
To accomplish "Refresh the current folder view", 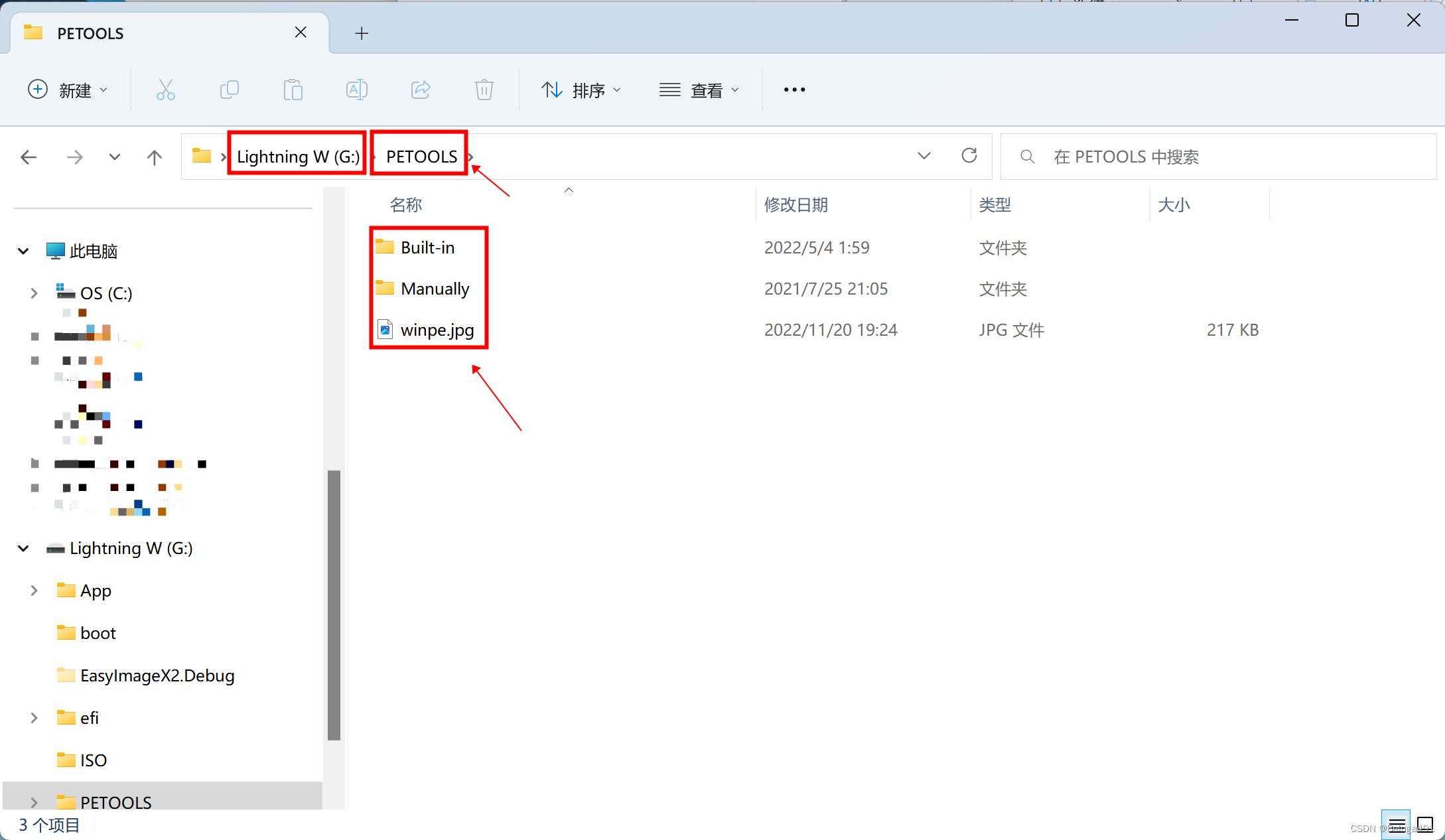I will [969, 155].
